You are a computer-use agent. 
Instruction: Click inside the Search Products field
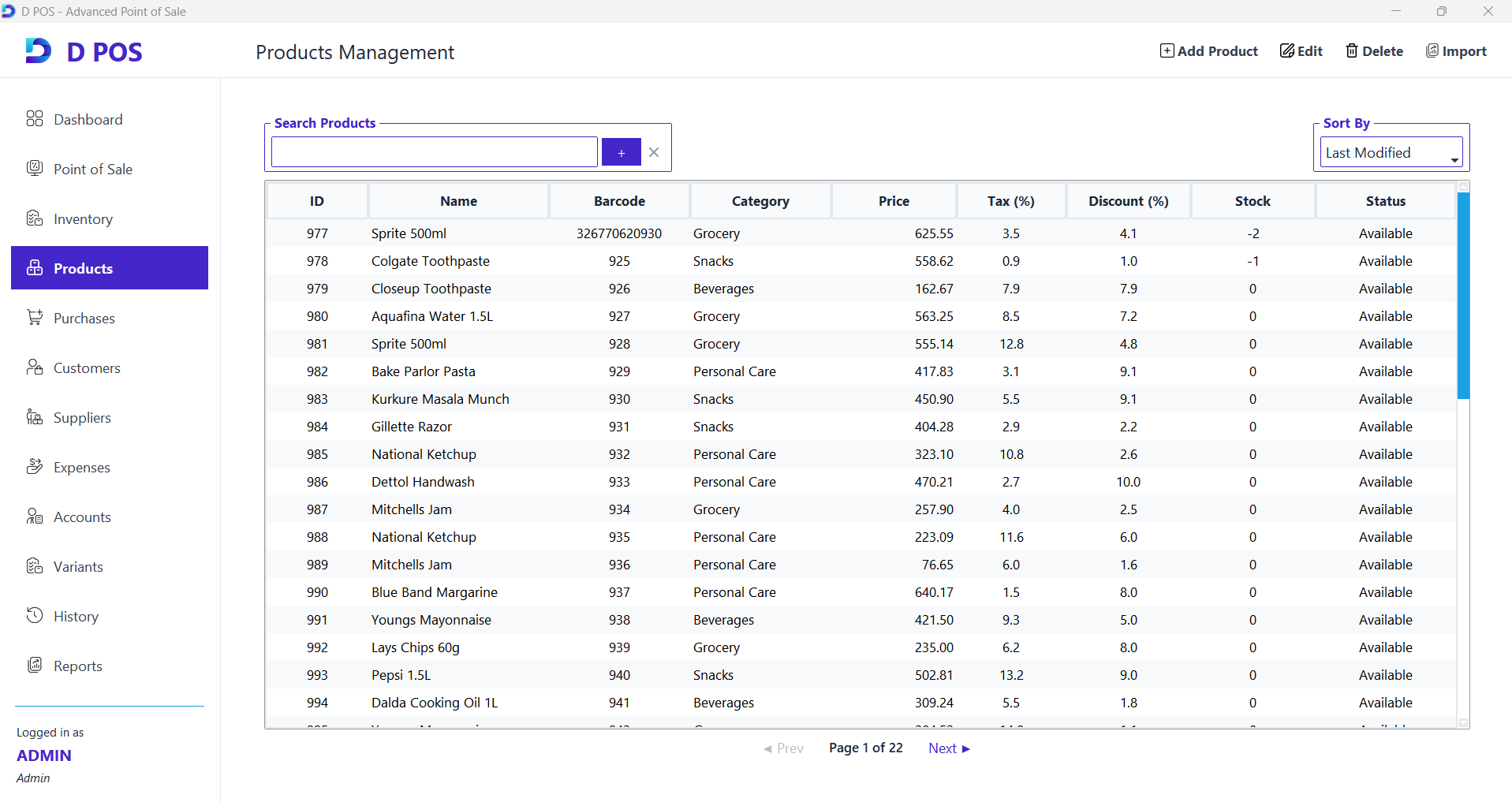(x=435, y=152)
